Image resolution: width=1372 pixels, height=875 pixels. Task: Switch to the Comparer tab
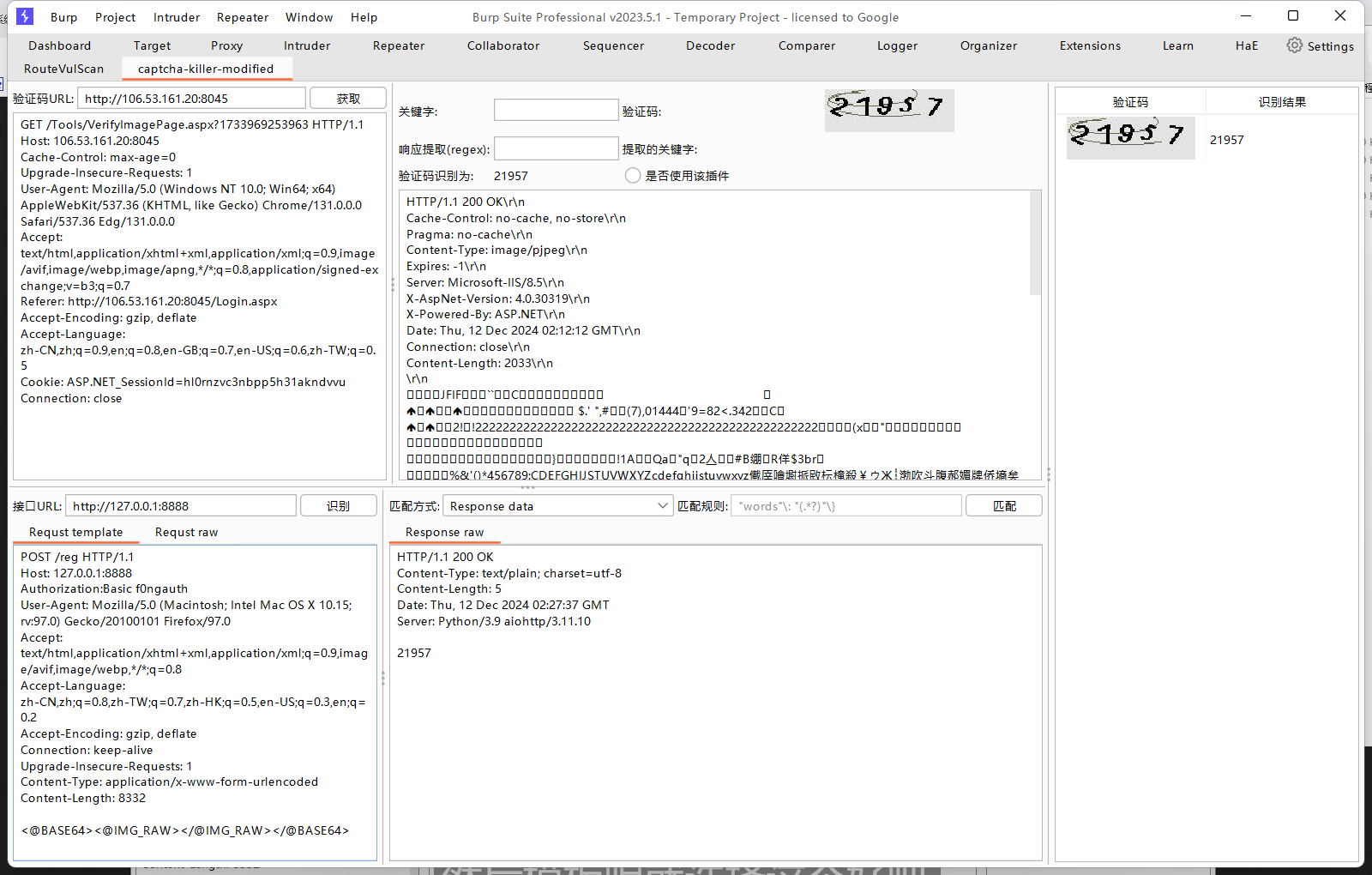point(806,45)
